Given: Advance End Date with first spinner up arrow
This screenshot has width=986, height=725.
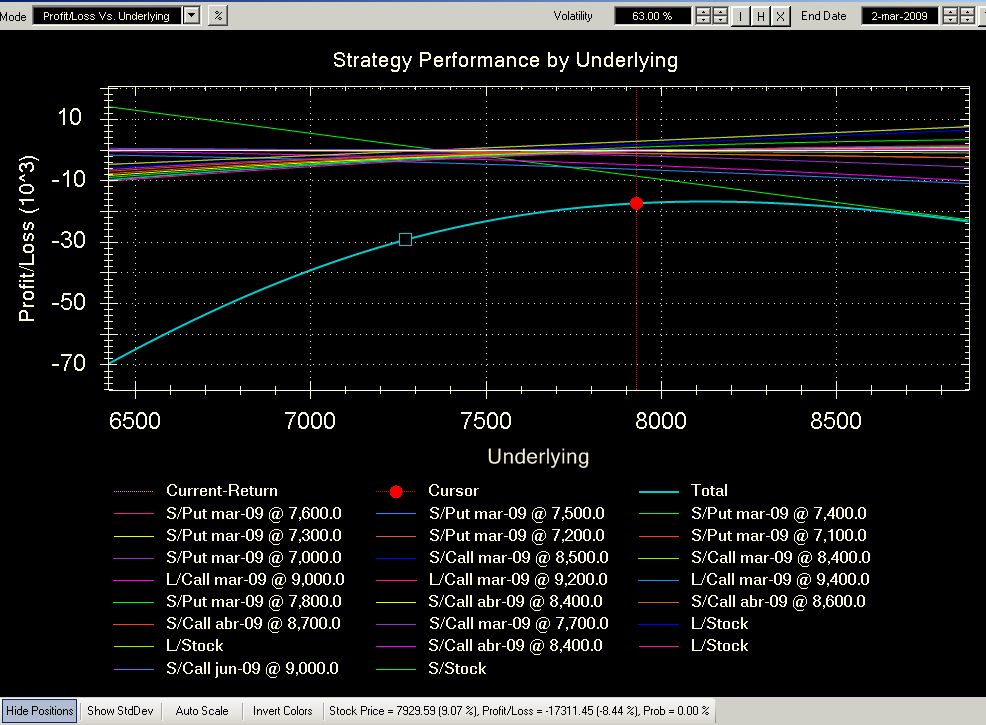Looking at the screenshot, I should click(x=951, y=11).
